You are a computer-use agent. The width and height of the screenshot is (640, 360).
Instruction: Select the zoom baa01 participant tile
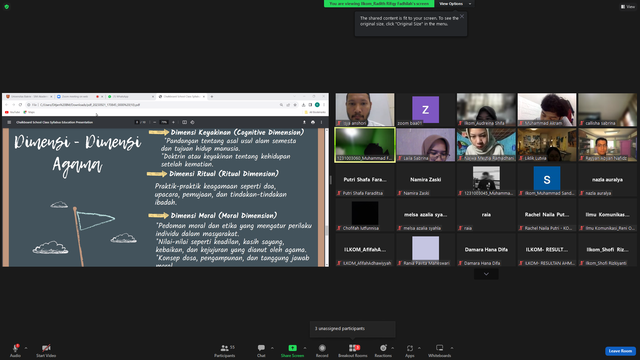click(x=425, y=109)
